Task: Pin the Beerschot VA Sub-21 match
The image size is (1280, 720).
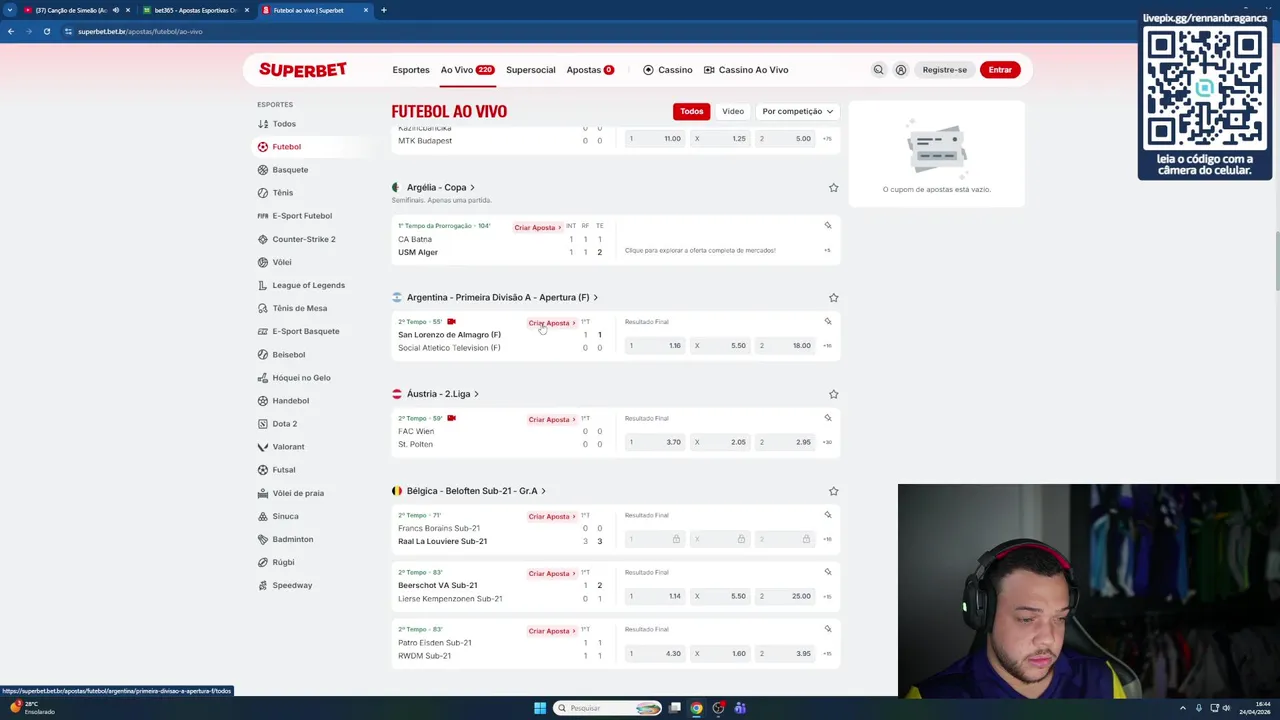Action: (x=827, y=571)
